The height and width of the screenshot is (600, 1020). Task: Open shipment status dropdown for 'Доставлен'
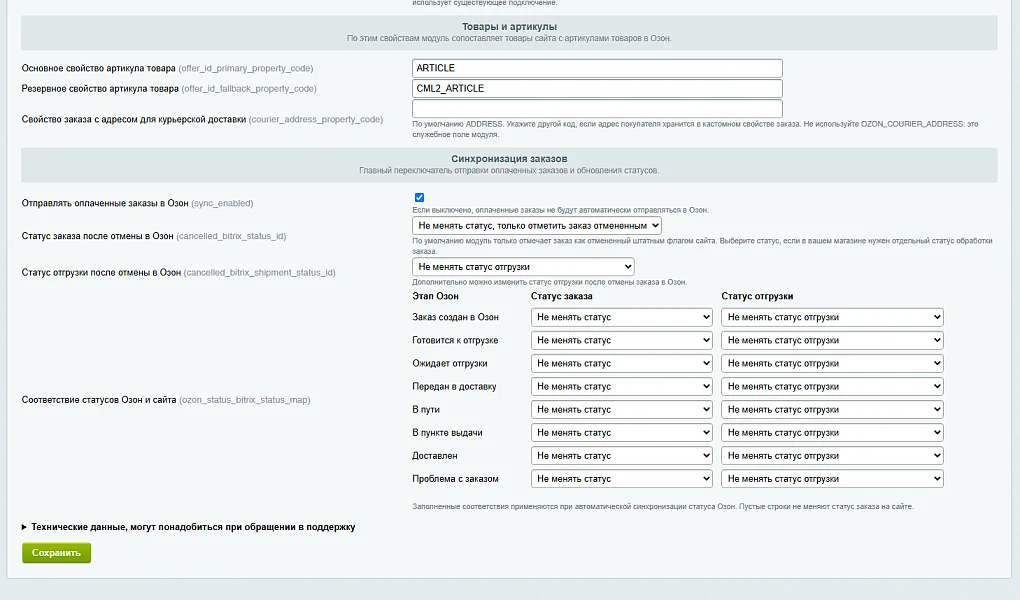coord(832,456)
